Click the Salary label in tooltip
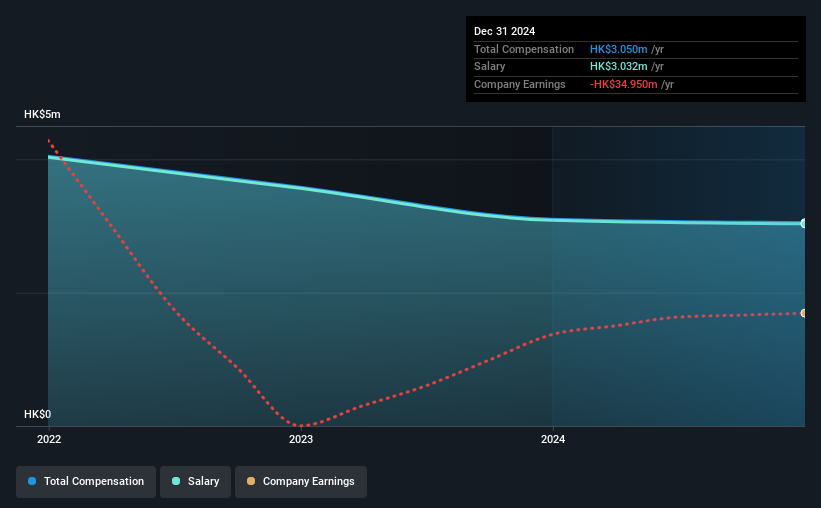The image size is (821, 508). [490, 67]
